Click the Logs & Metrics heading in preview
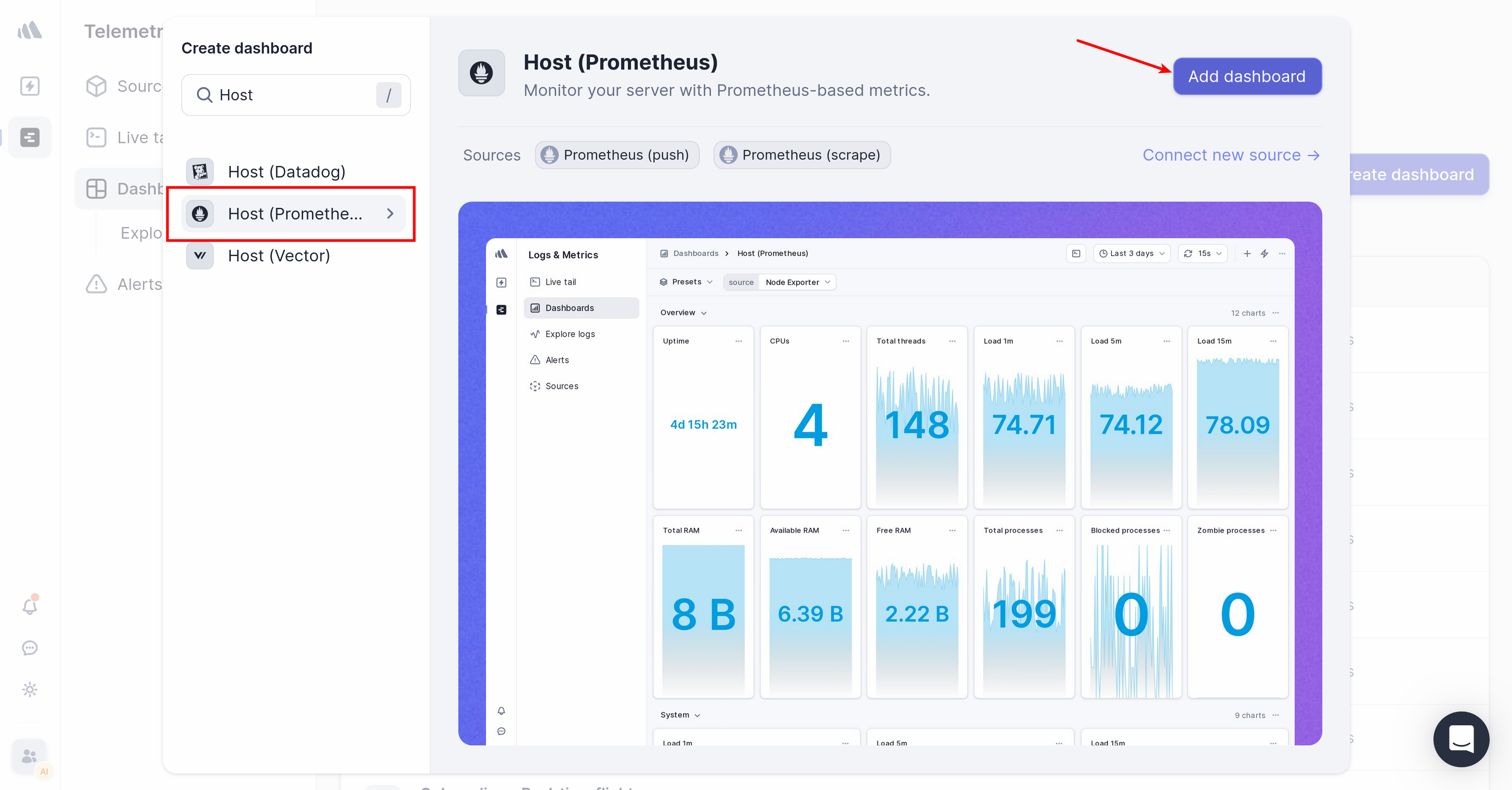The width and height of the screenshot is (1512, 790). click(x=563, y=255)
